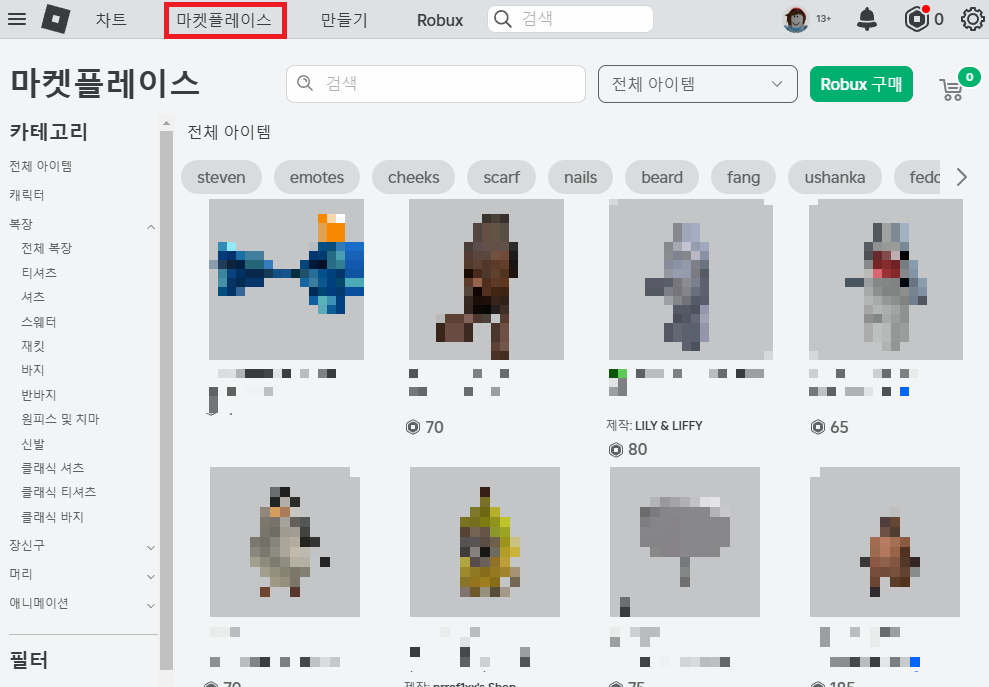Select 원피스 및 치마 subcategory
This screenshot has height=687, width=989.
pos(60,419)
